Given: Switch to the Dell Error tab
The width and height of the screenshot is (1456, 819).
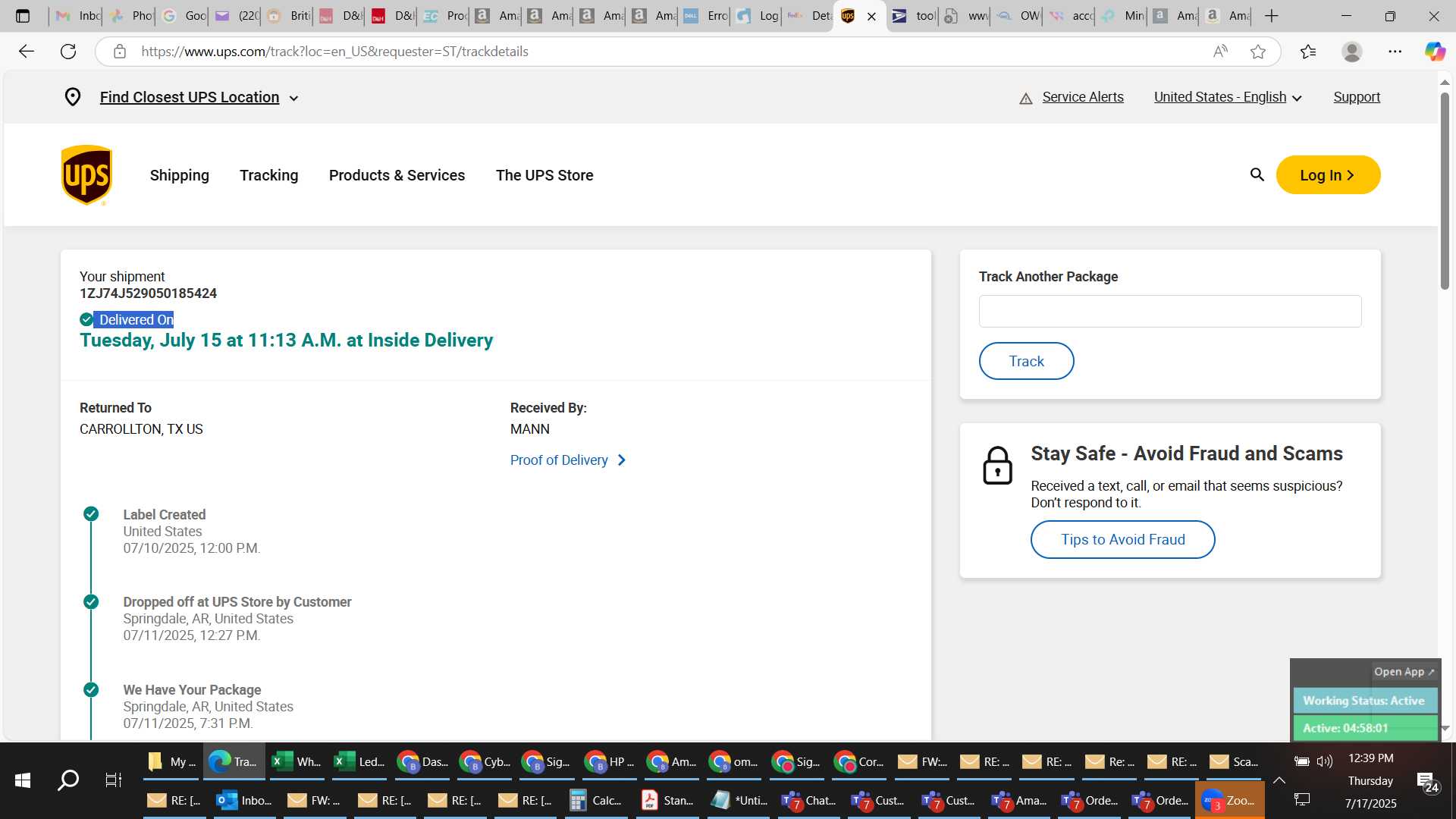Looking at the screenshot, I should (x=705, y=16).
